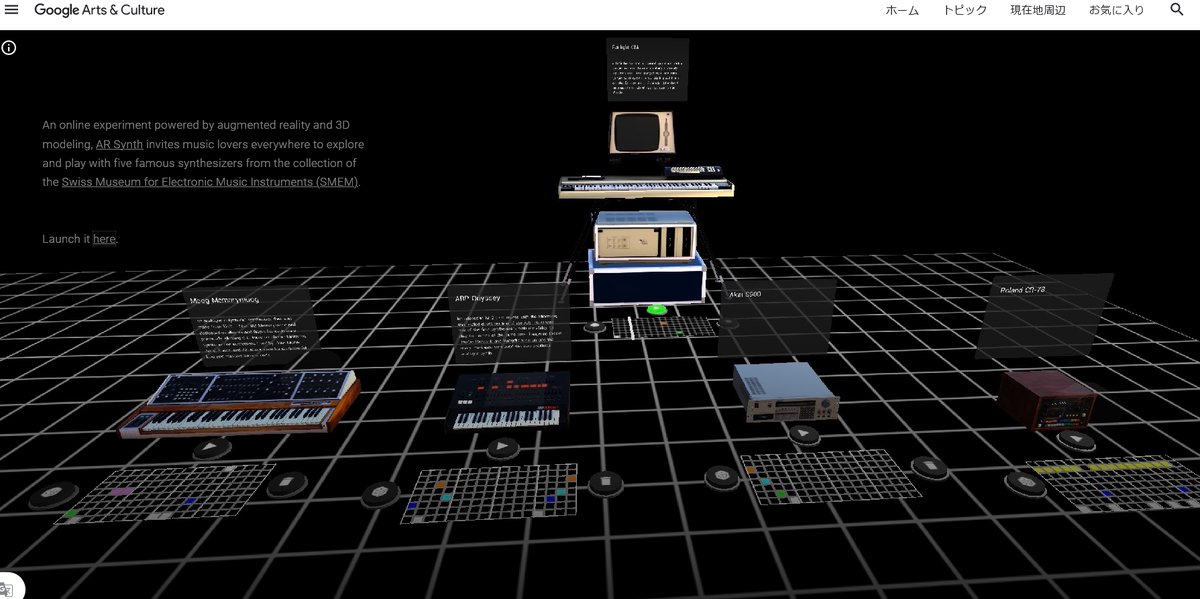This screenshot has height=599, width=1200.
Task: Click the Google Arts & Culture logo
Action: click(99, 10)
